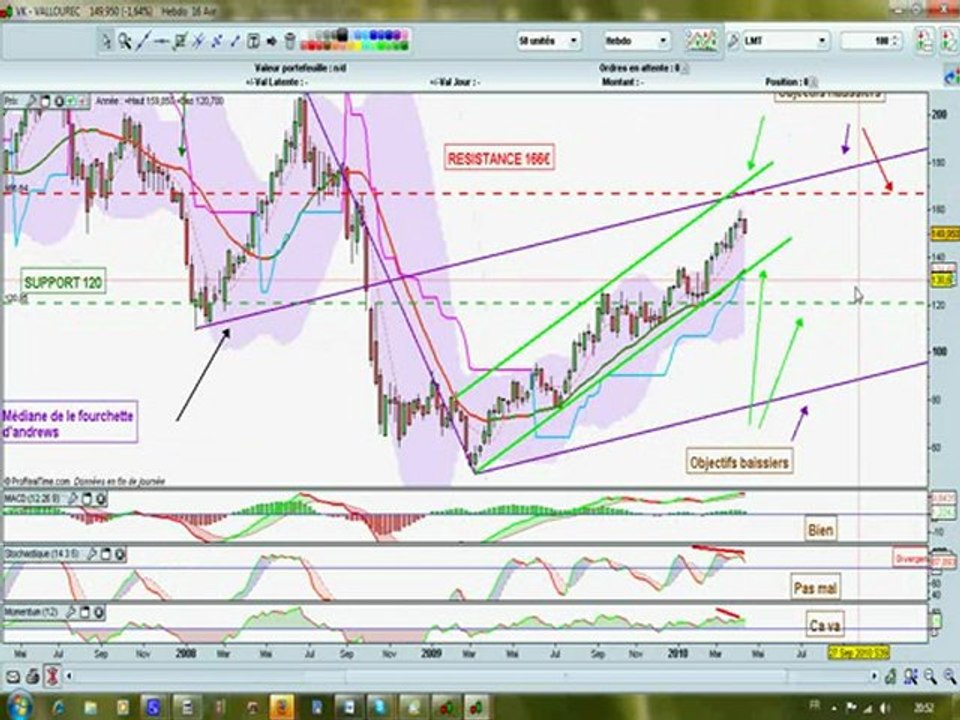Click the mail envelope icon at bottom-left
The height and width of the screenshot is (720, 960).
pos(13,677)
